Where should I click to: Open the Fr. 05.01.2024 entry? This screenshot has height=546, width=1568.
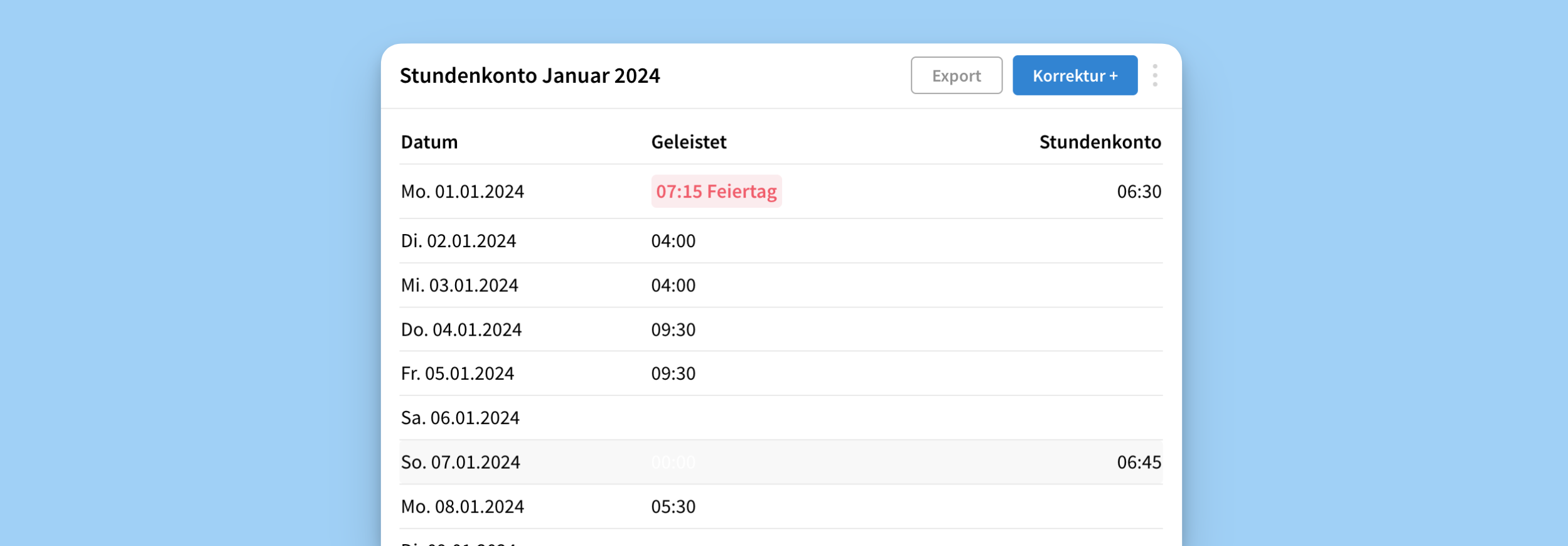click(x=458, y=373)
